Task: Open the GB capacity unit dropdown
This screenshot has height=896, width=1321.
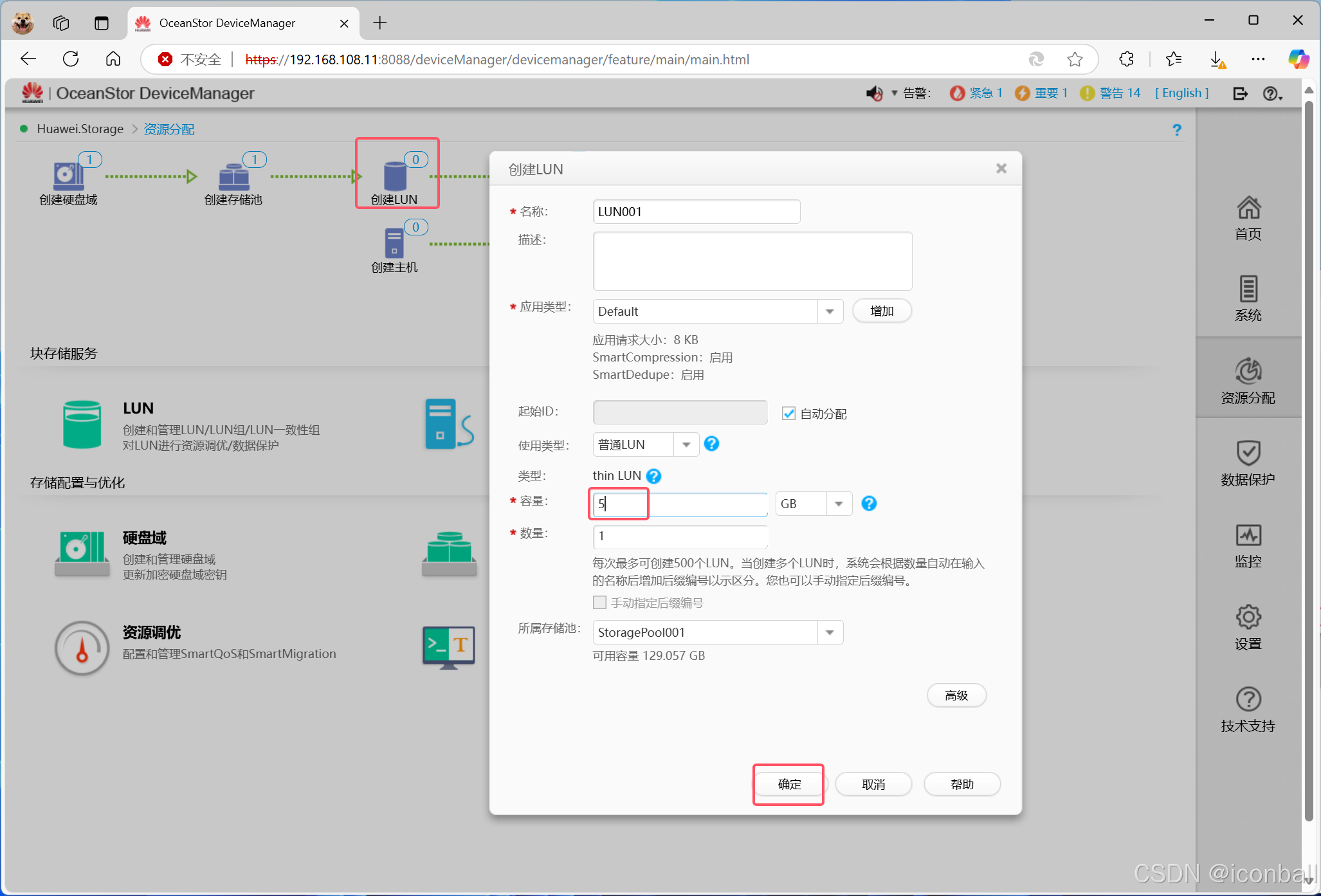Action: [839, 504]
